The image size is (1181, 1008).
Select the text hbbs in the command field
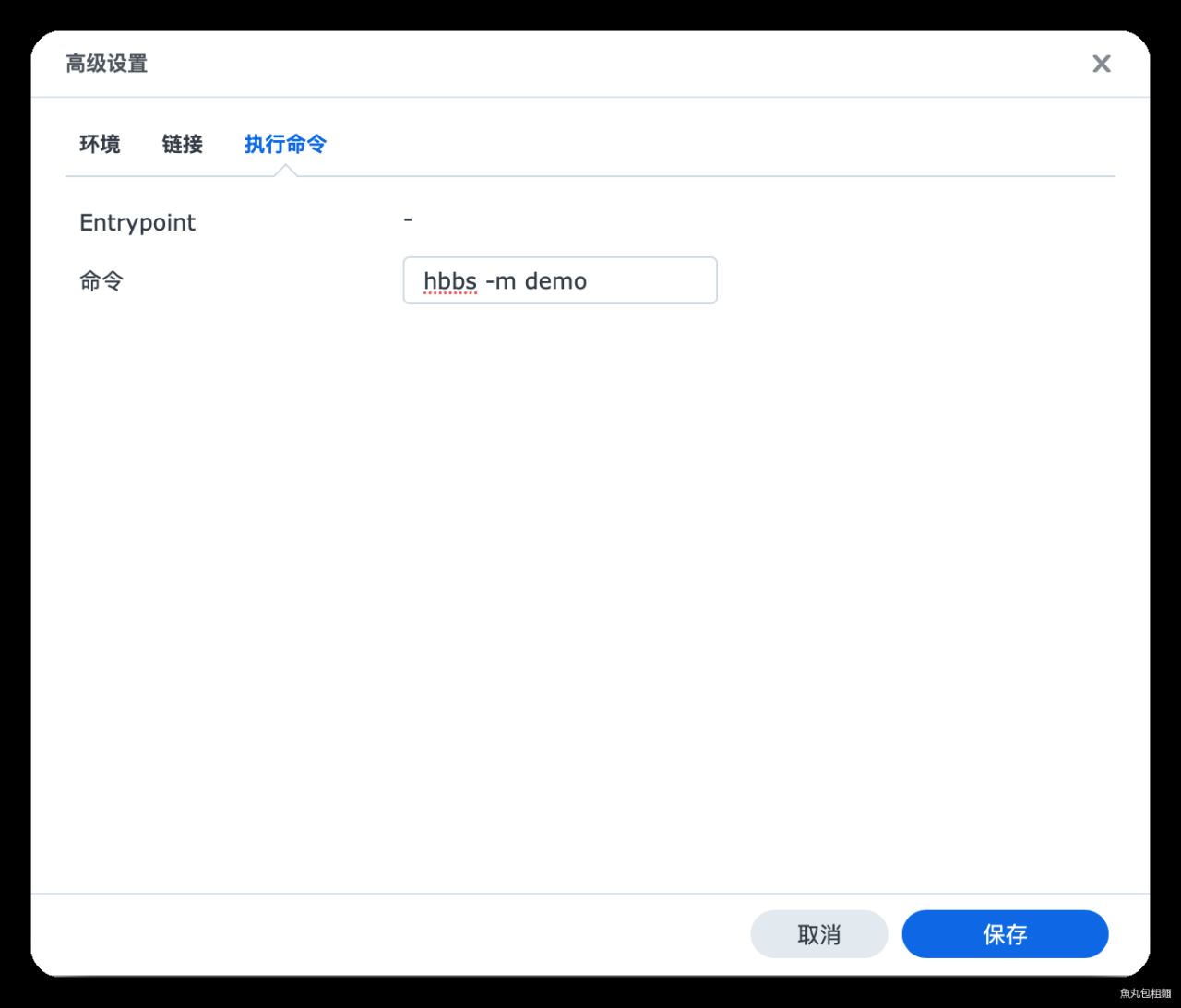(x=449, y=280)
